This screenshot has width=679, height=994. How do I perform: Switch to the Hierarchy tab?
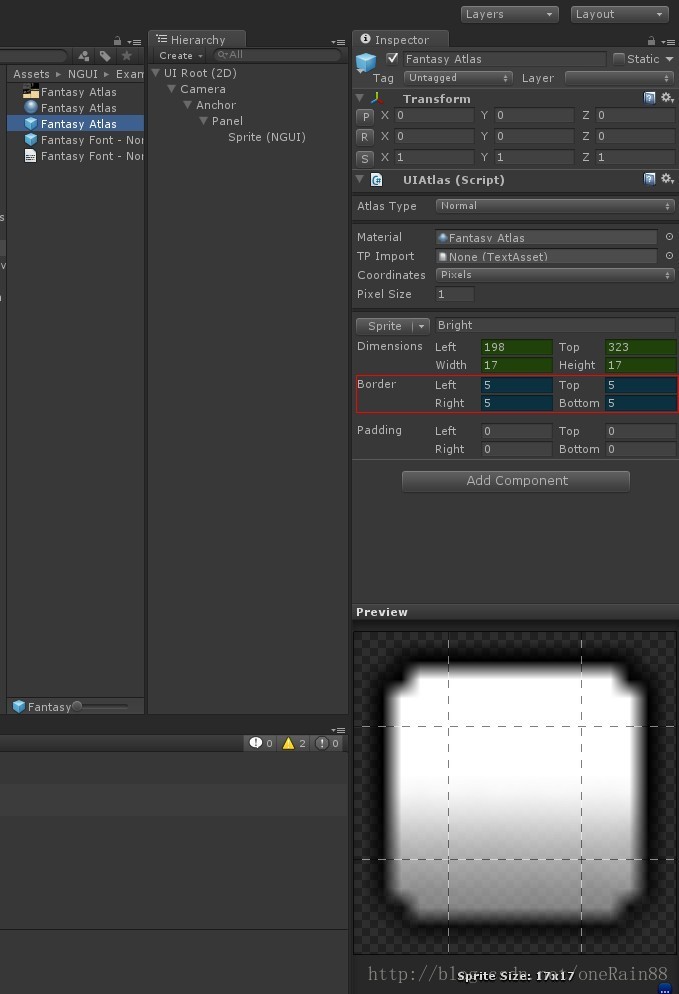tap(197, 39)
